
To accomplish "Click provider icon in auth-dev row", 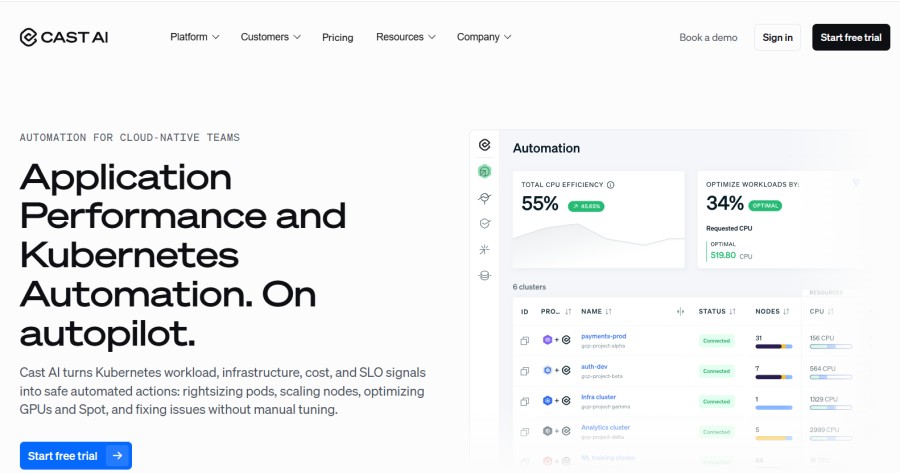I will tap(548, 370).
